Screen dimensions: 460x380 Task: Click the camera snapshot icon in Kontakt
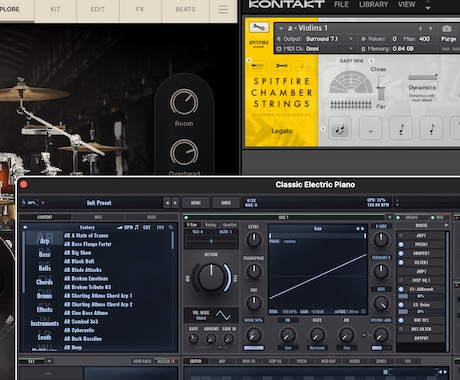pyautogui.click(x=447, y=28)
